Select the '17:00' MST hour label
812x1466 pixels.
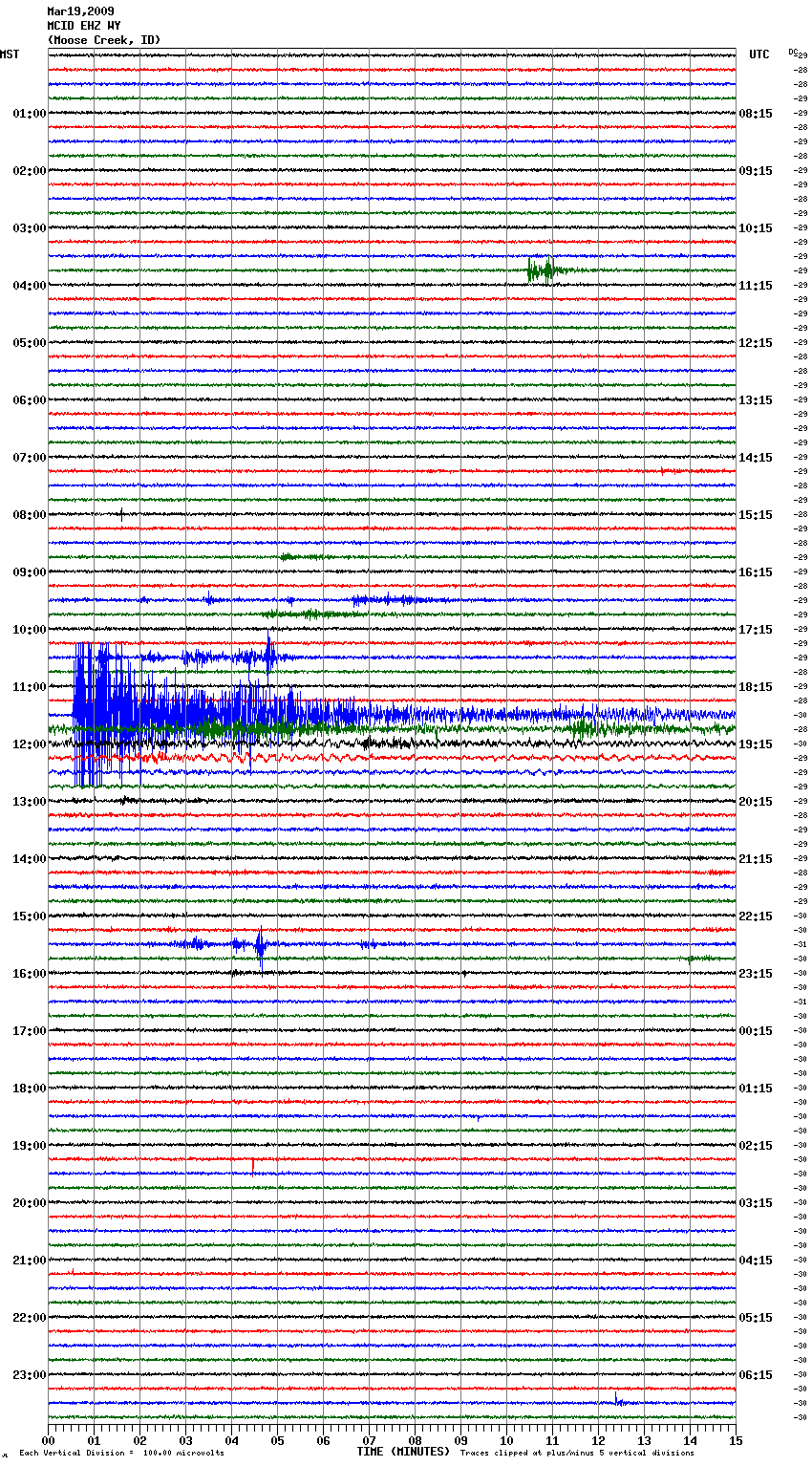[30, 1031]
